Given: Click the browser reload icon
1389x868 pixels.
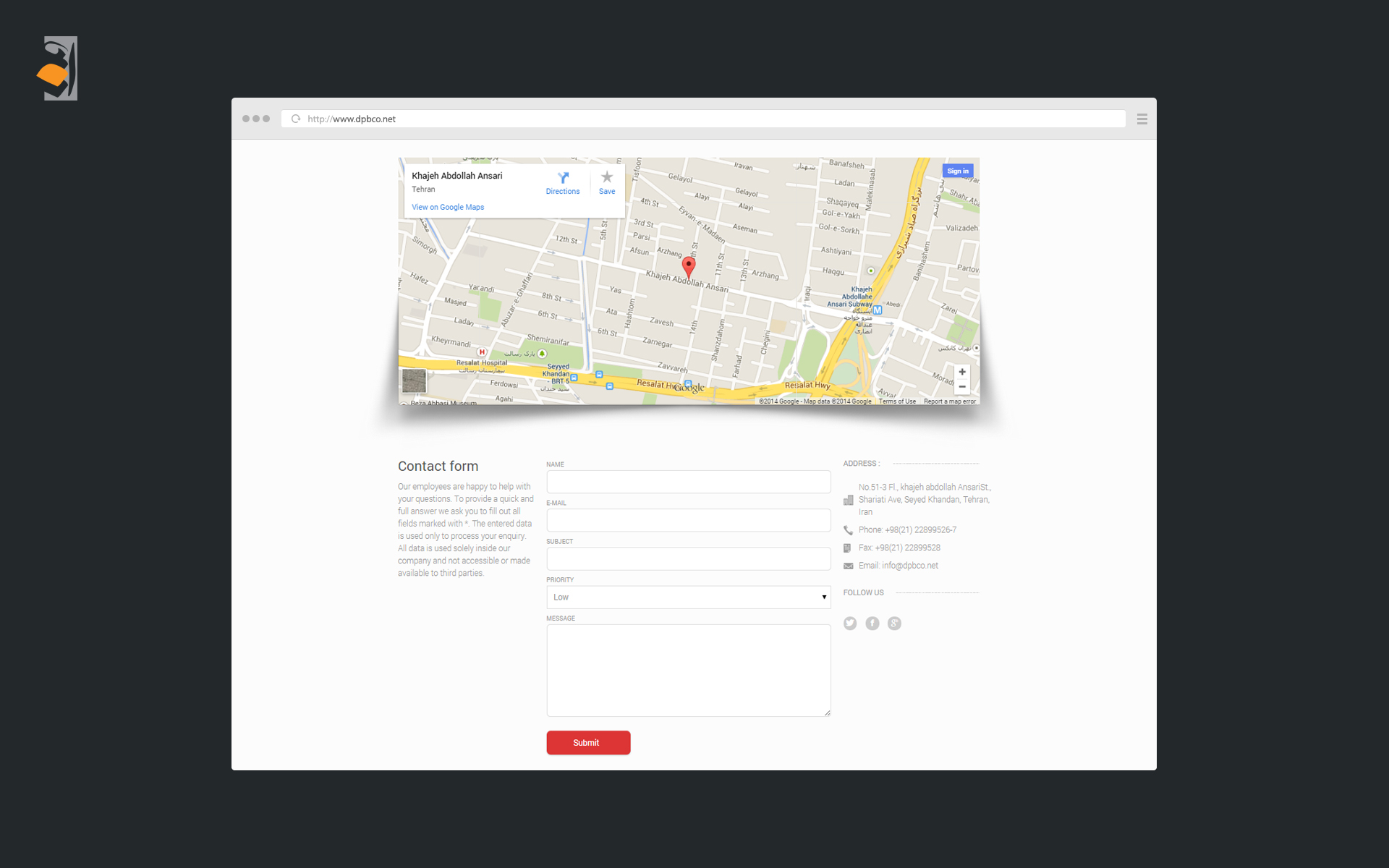Looking at the screenshot, I should click(296, 119).
